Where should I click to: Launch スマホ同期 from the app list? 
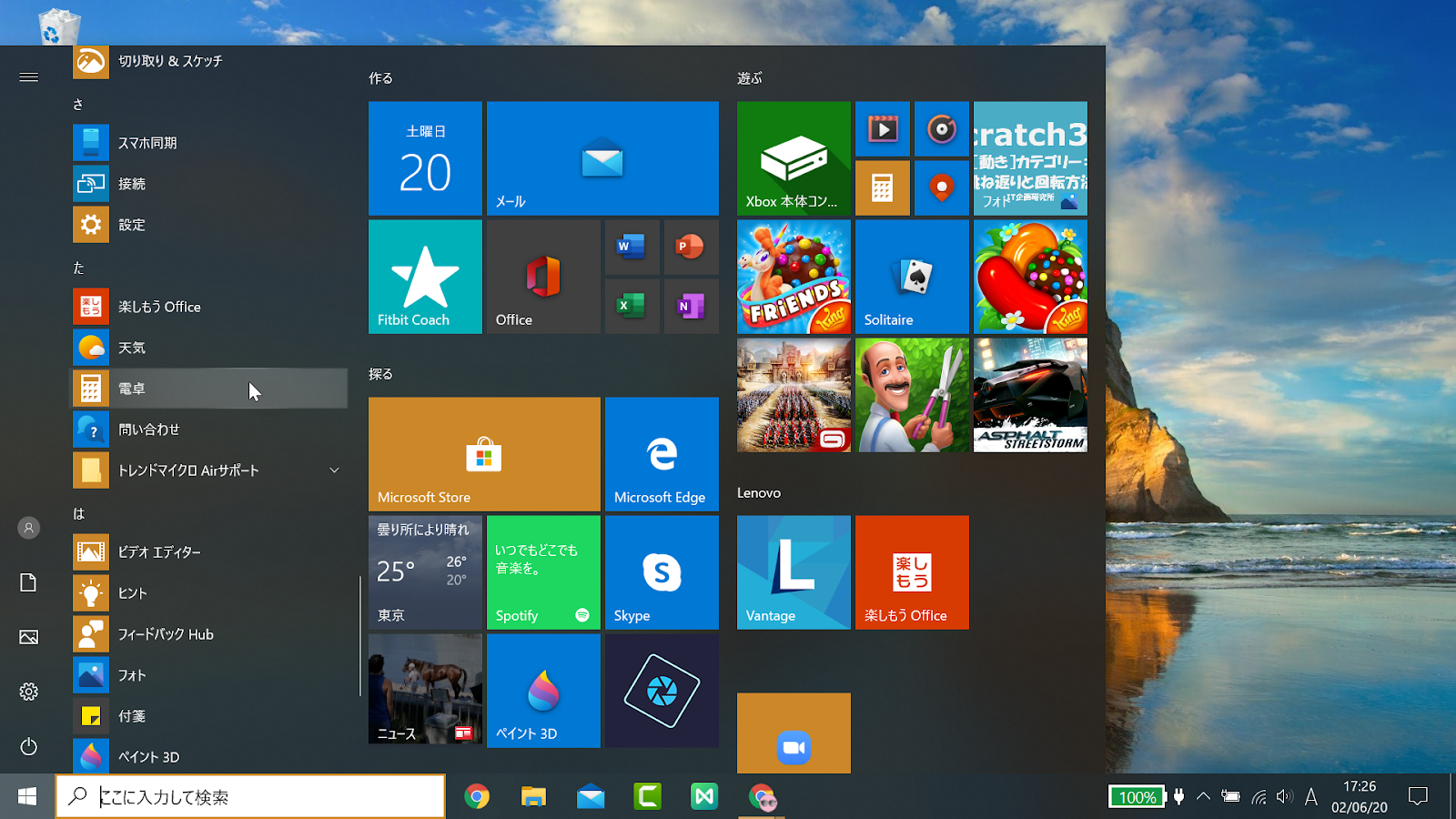tap(209, 143)
